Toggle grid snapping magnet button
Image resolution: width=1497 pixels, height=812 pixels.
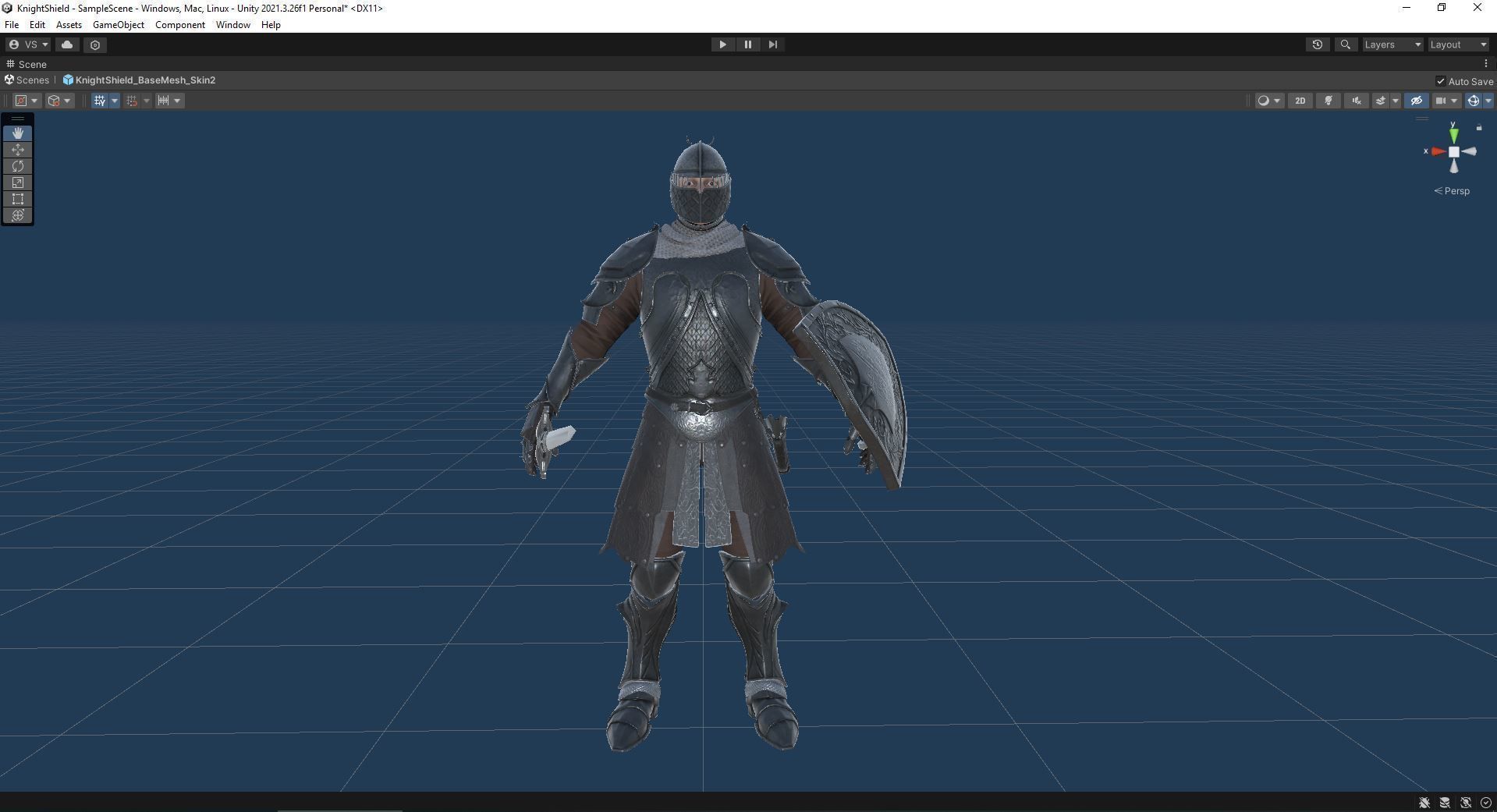132,101
